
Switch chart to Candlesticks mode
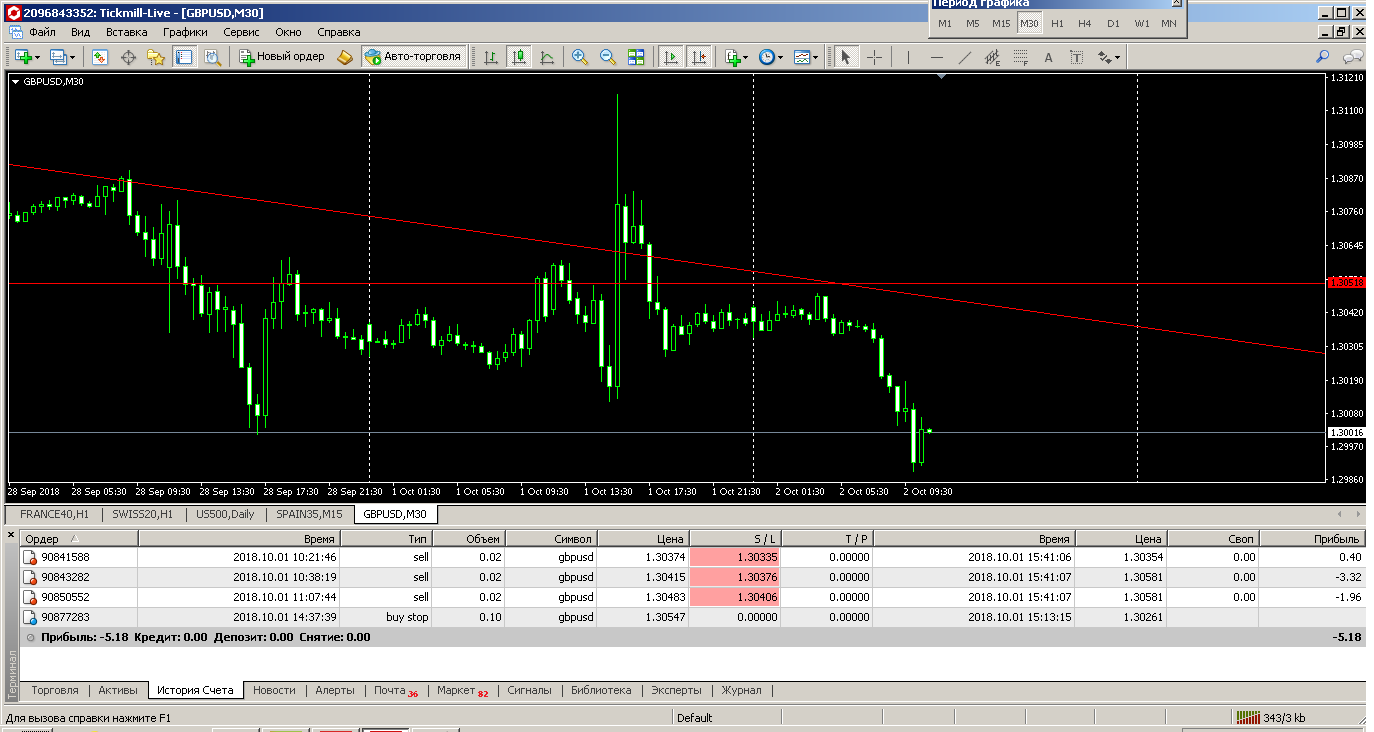click(518, 57)
